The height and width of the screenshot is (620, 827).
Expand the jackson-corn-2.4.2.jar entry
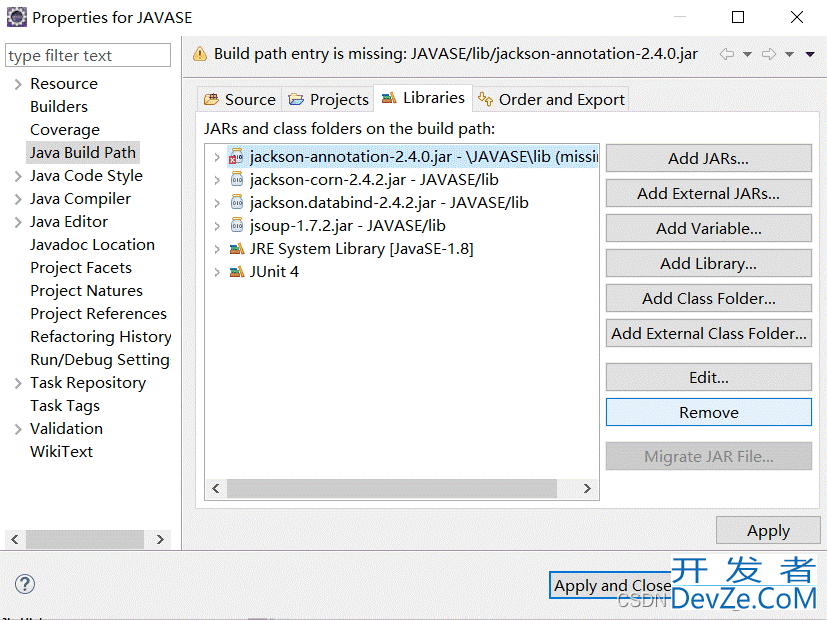[x=217, y=180]
